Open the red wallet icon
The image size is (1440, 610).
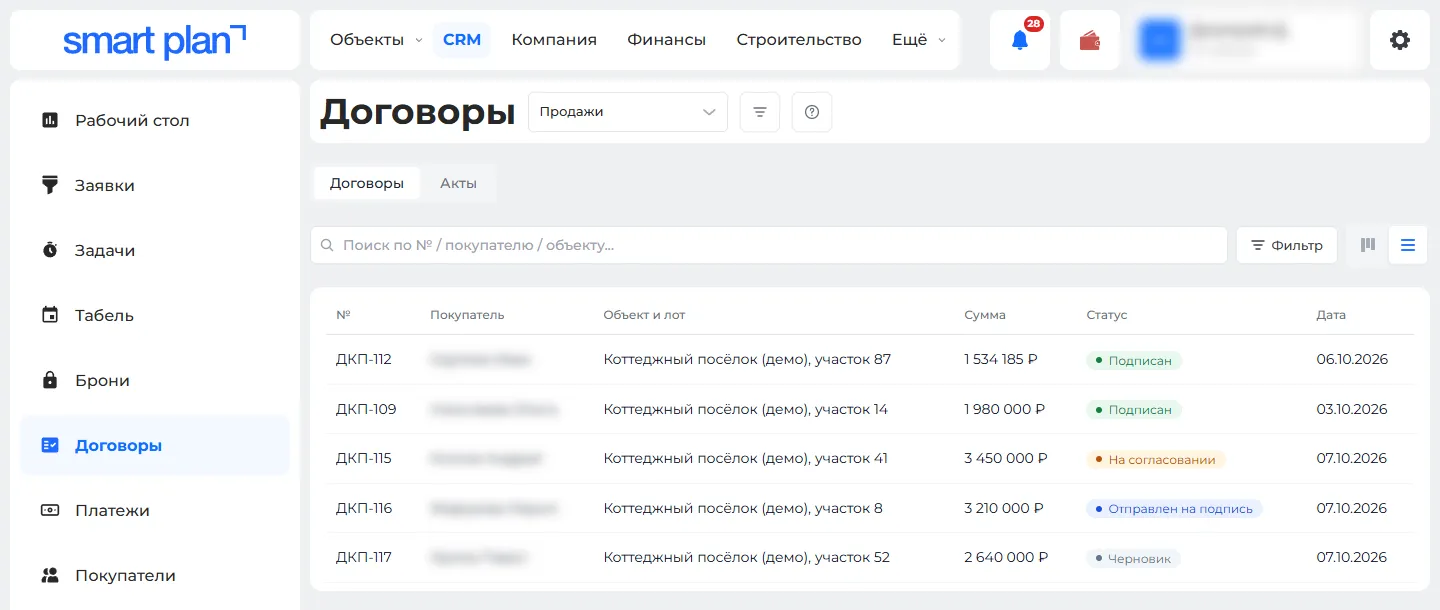point(1090,40)
